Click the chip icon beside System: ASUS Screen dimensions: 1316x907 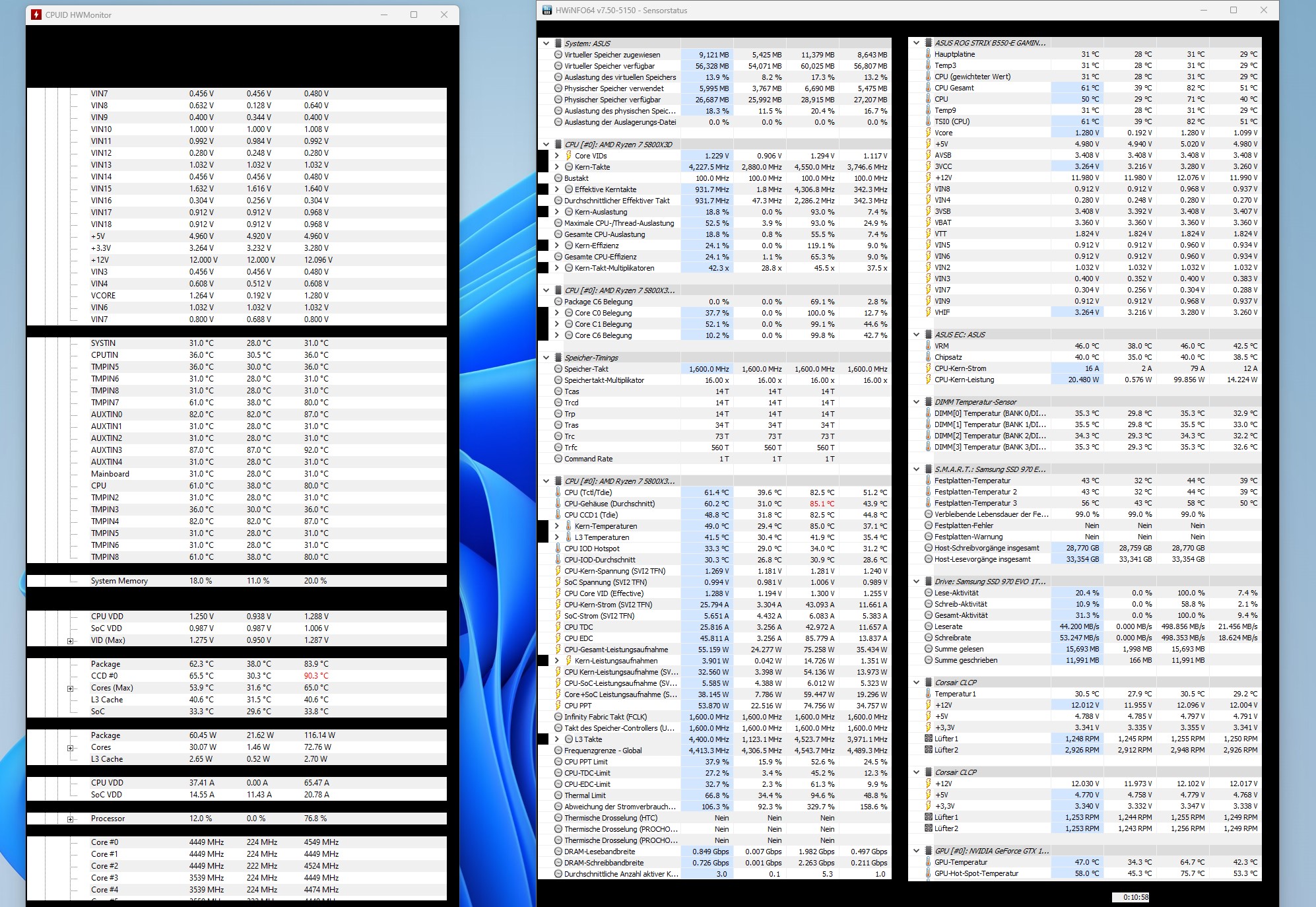(558, 44)
